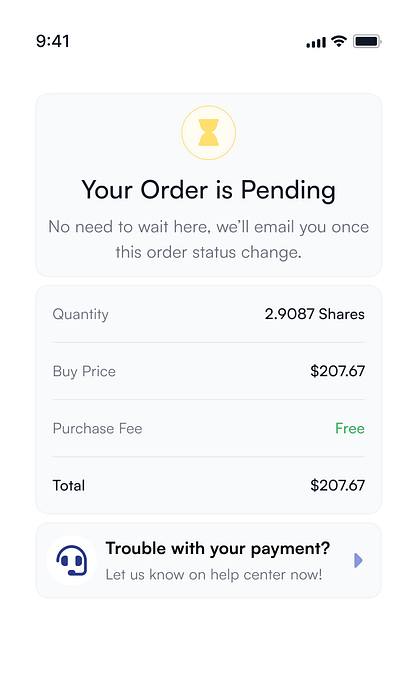Screen dimensions: 416x680
Task: Select "Trouble with your payment?" heading
Action: coord(218,548)
